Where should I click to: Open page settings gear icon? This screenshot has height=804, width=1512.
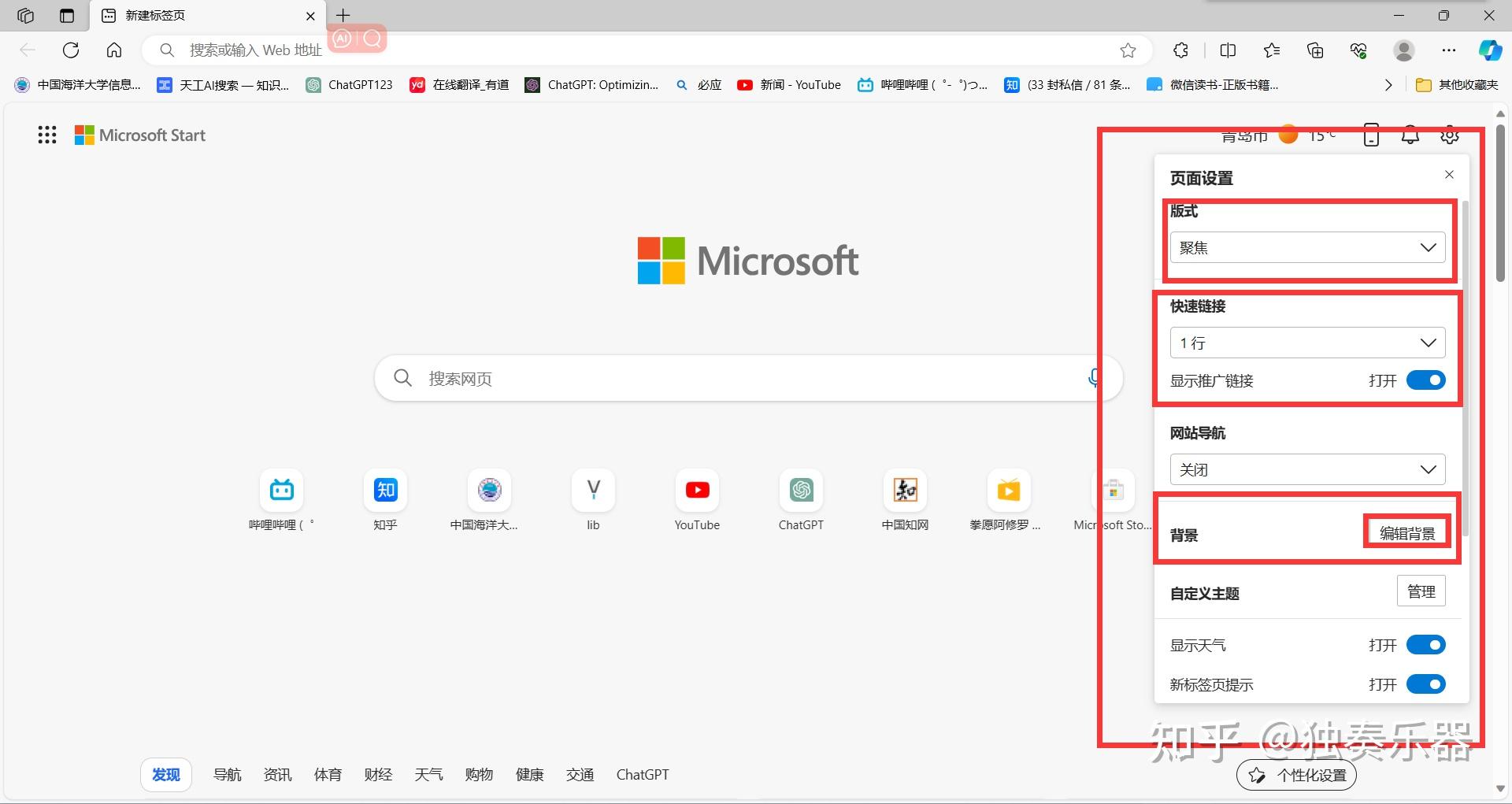pos(1450,135)
